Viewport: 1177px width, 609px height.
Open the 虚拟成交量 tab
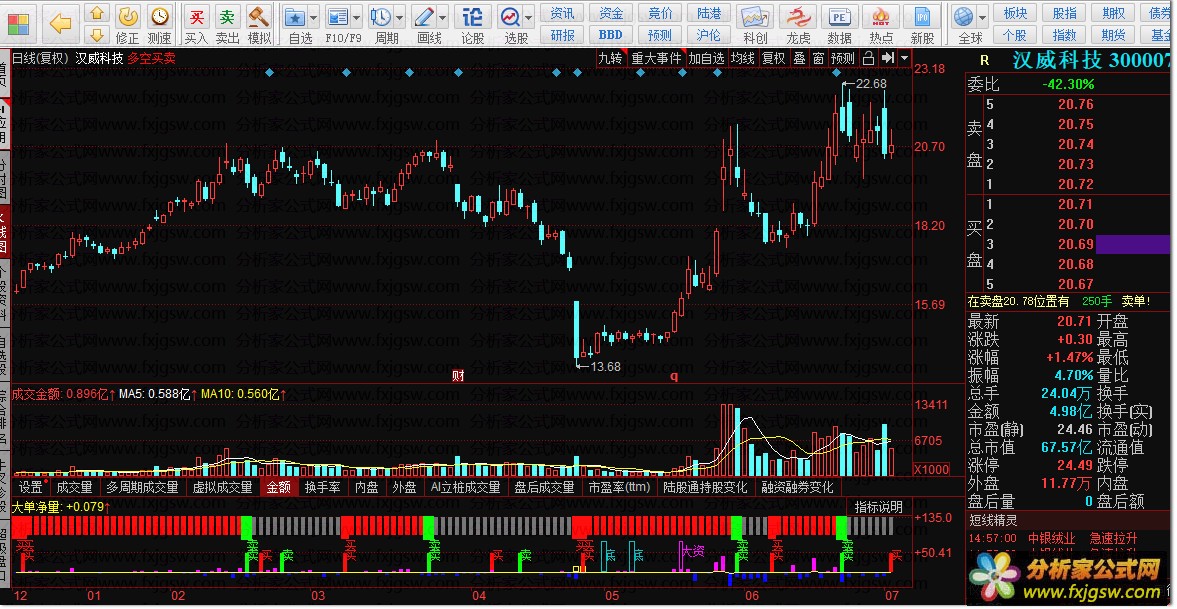click(222, 487)
